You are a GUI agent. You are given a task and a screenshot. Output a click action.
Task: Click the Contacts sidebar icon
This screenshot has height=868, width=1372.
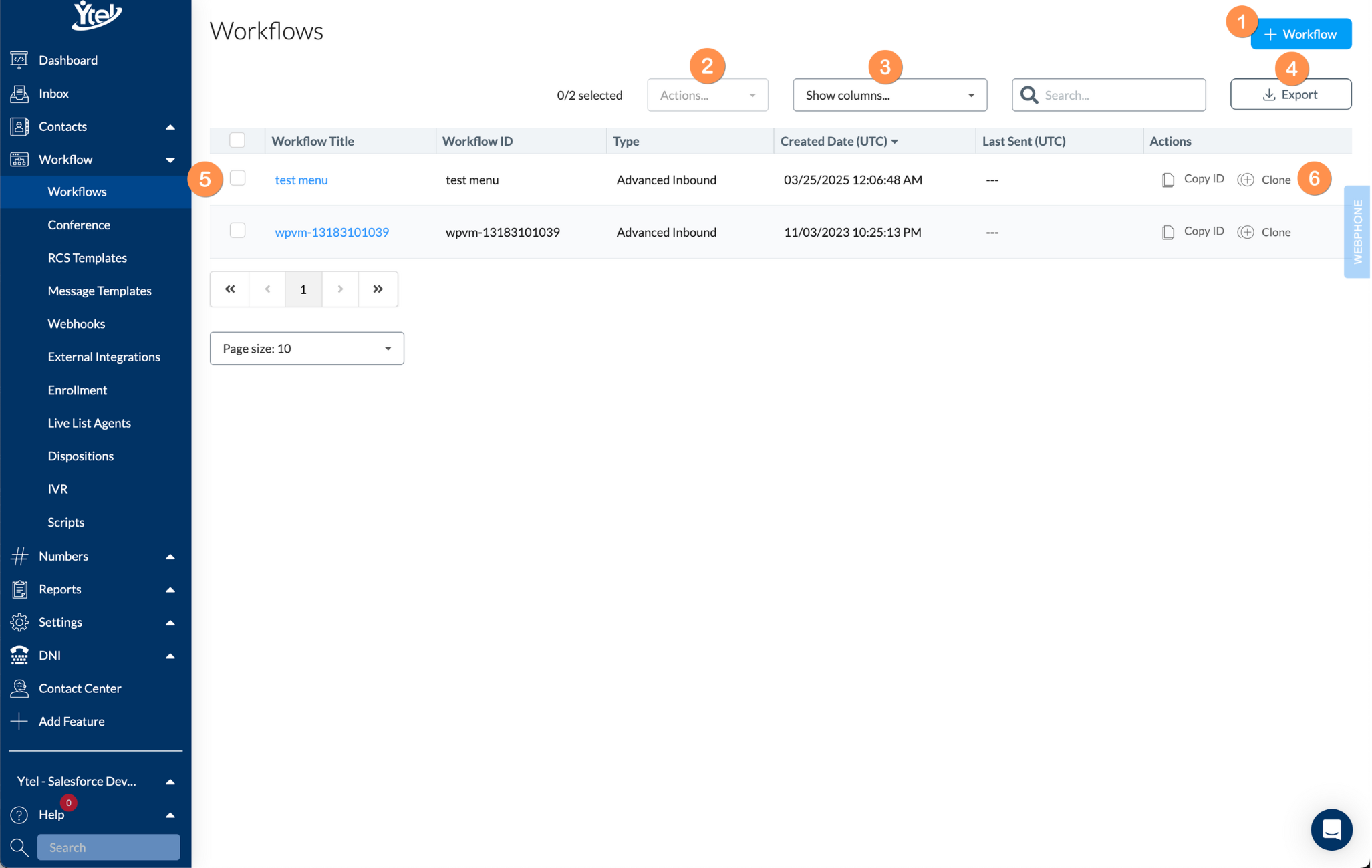[19, 126]
